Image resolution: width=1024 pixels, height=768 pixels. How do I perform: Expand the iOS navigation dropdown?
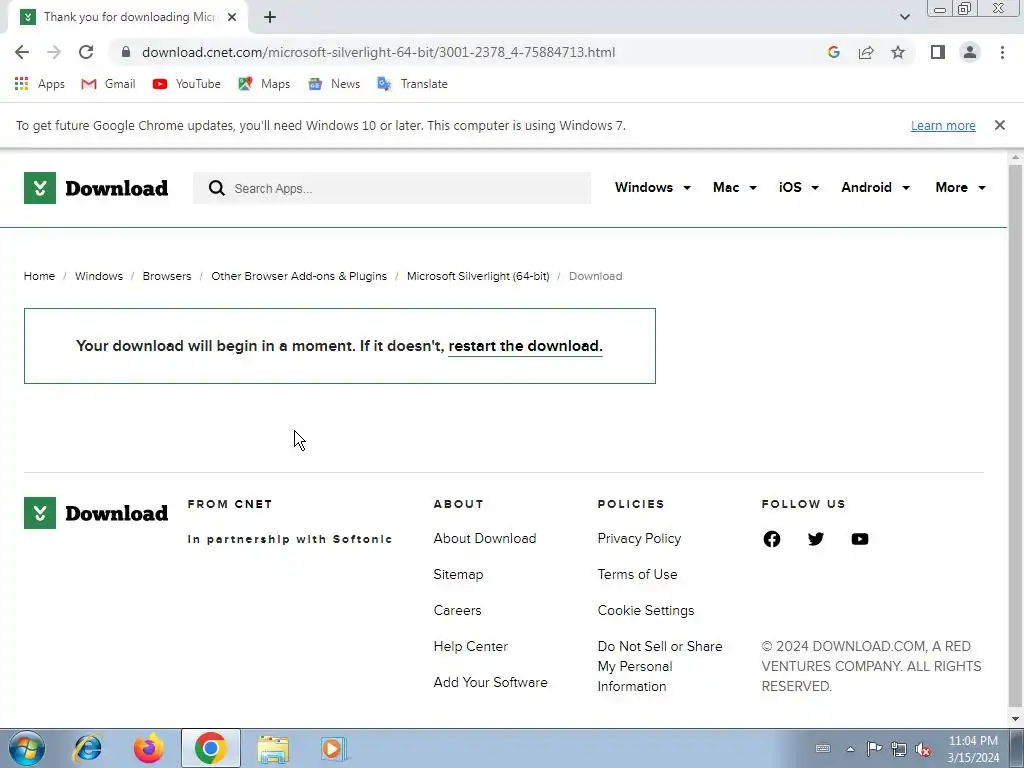click(798, 187)
